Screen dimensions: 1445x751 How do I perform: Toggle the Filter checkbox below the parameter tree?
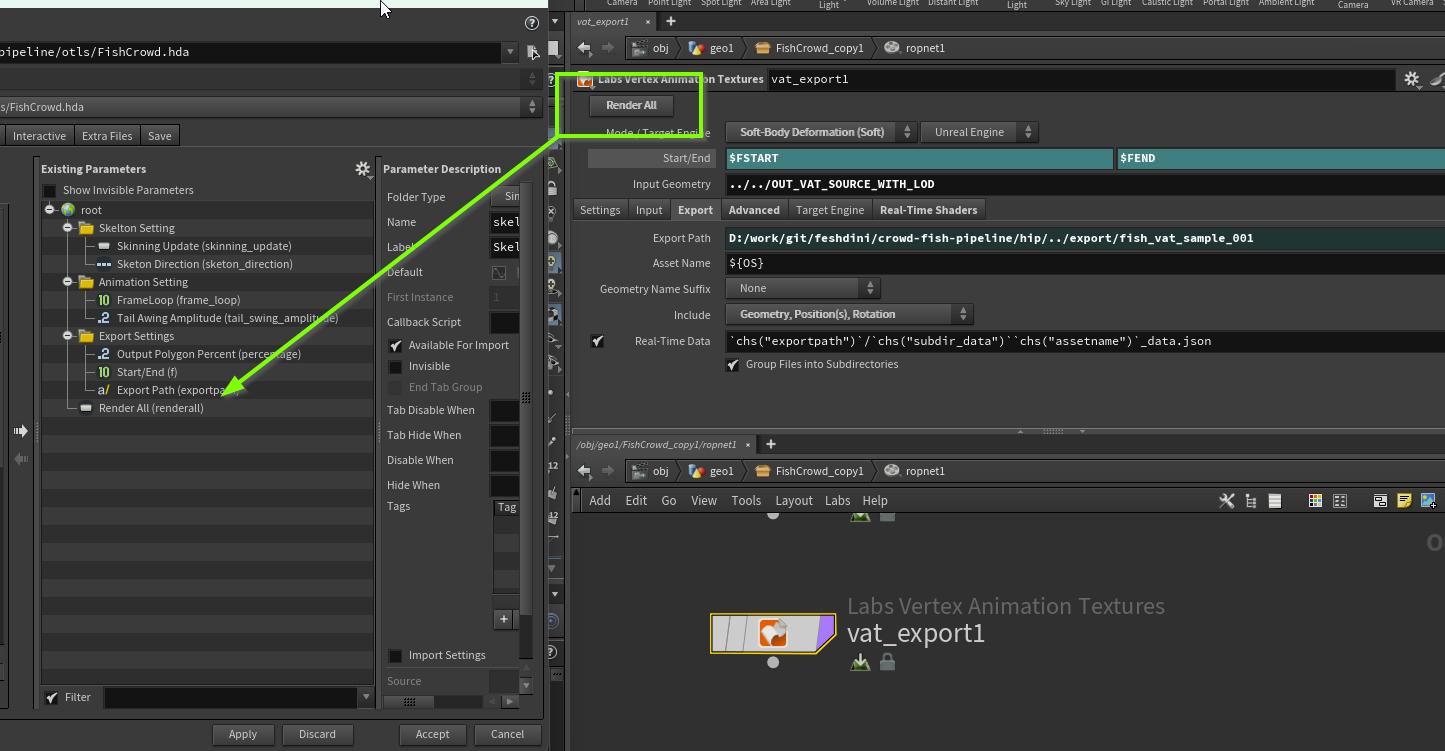click(52, 697)
